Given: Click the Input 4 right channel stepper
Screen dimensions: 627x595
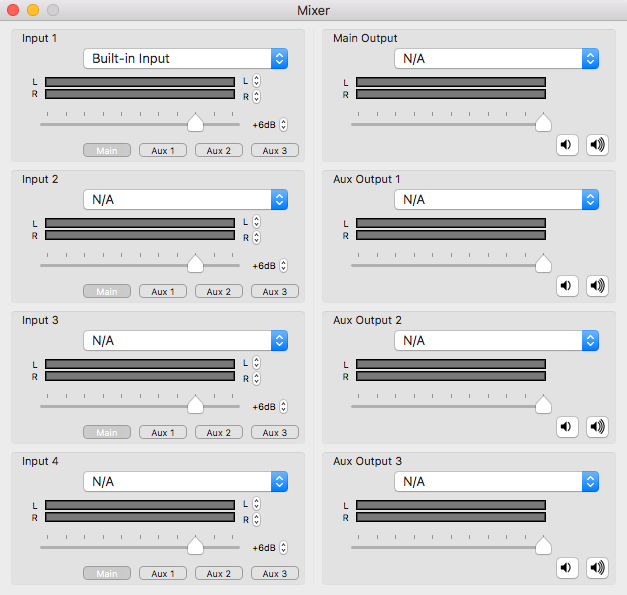Looking at the screenshot, I should [257, 519].
